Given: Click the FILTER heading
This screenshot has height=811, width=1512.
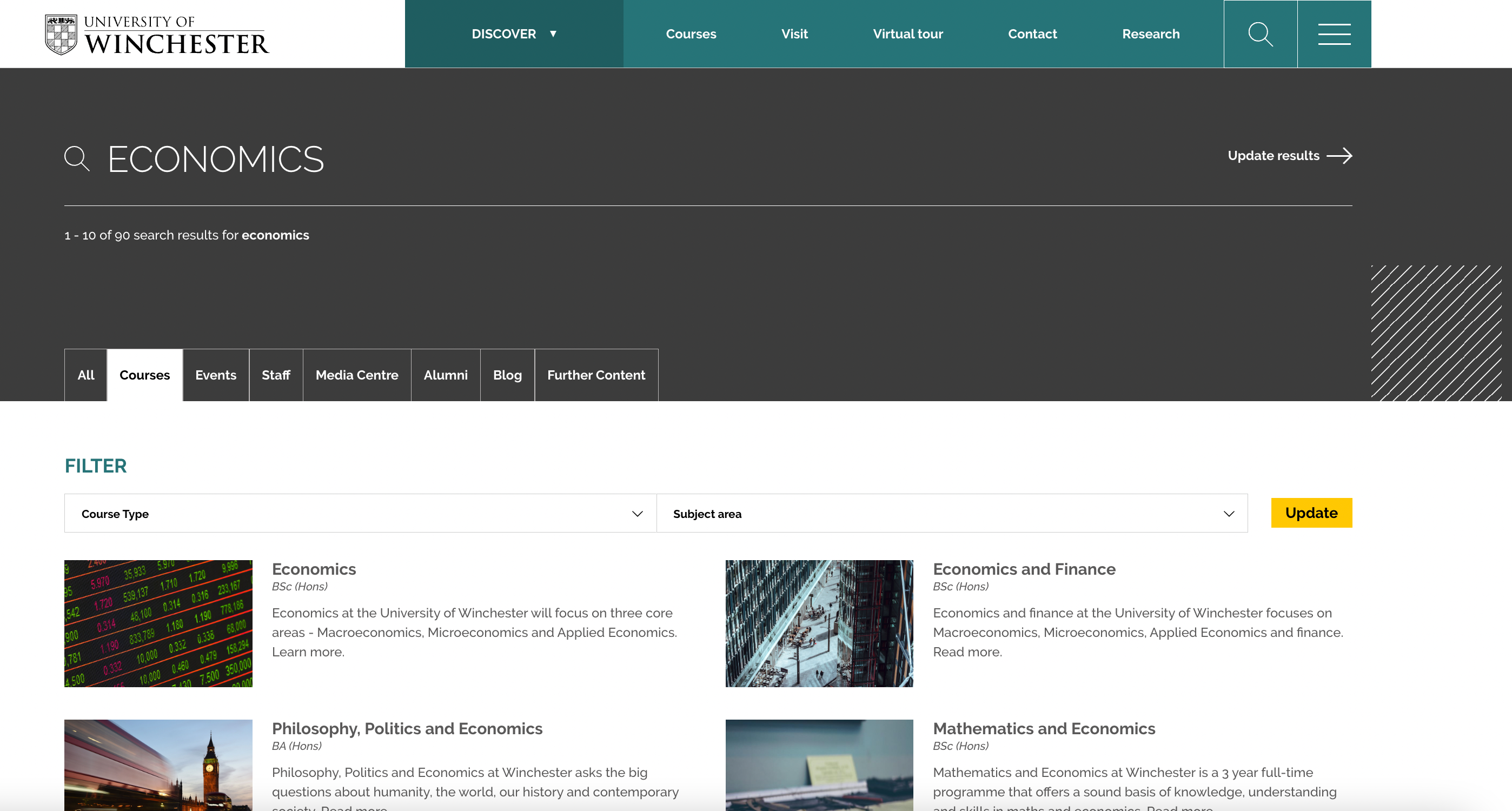Looking at the screenshot, I should [96, 466].
